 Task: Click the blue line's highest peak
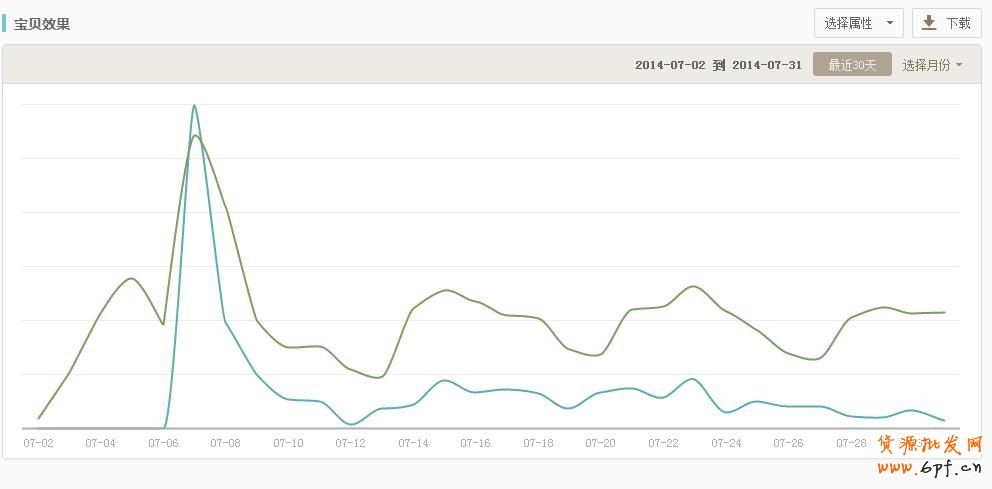point(194,106)
